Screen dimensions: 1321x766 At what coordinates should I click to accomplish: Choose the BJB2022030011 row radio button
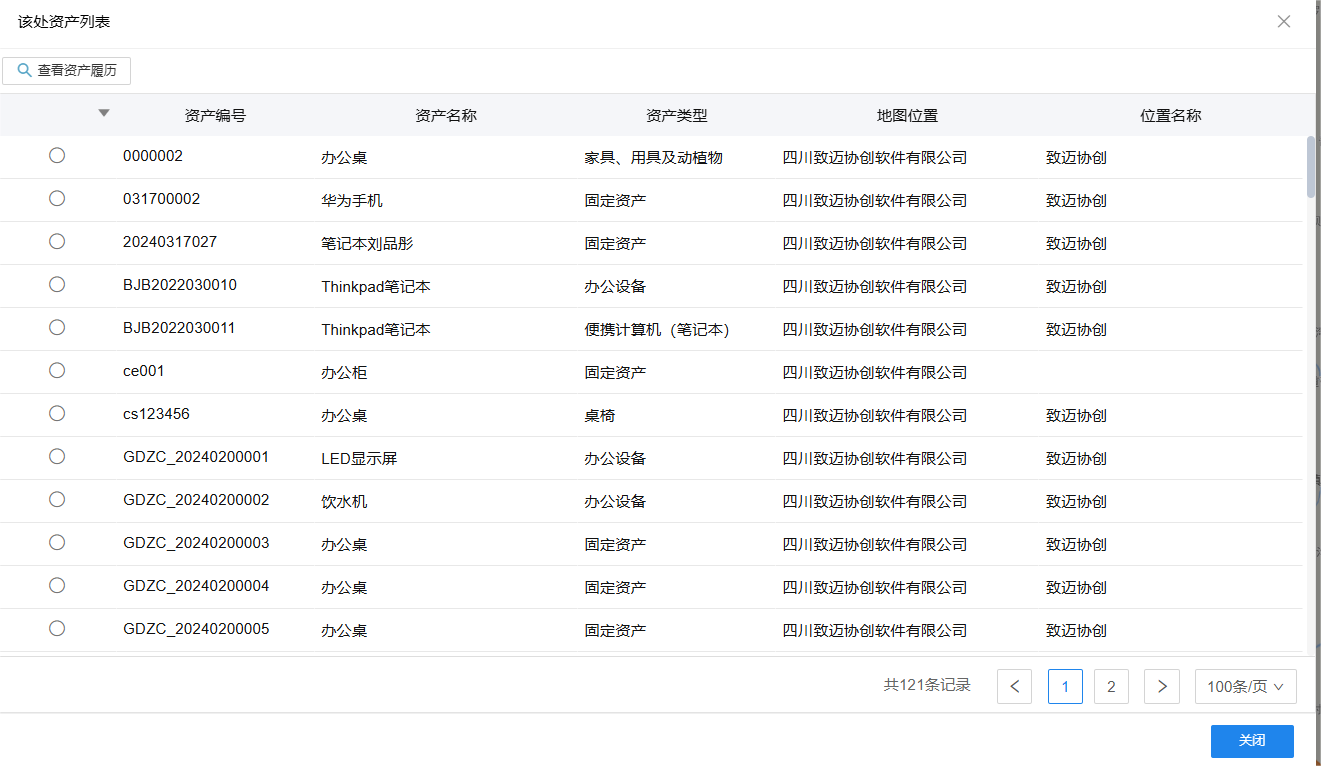[57, 327]
